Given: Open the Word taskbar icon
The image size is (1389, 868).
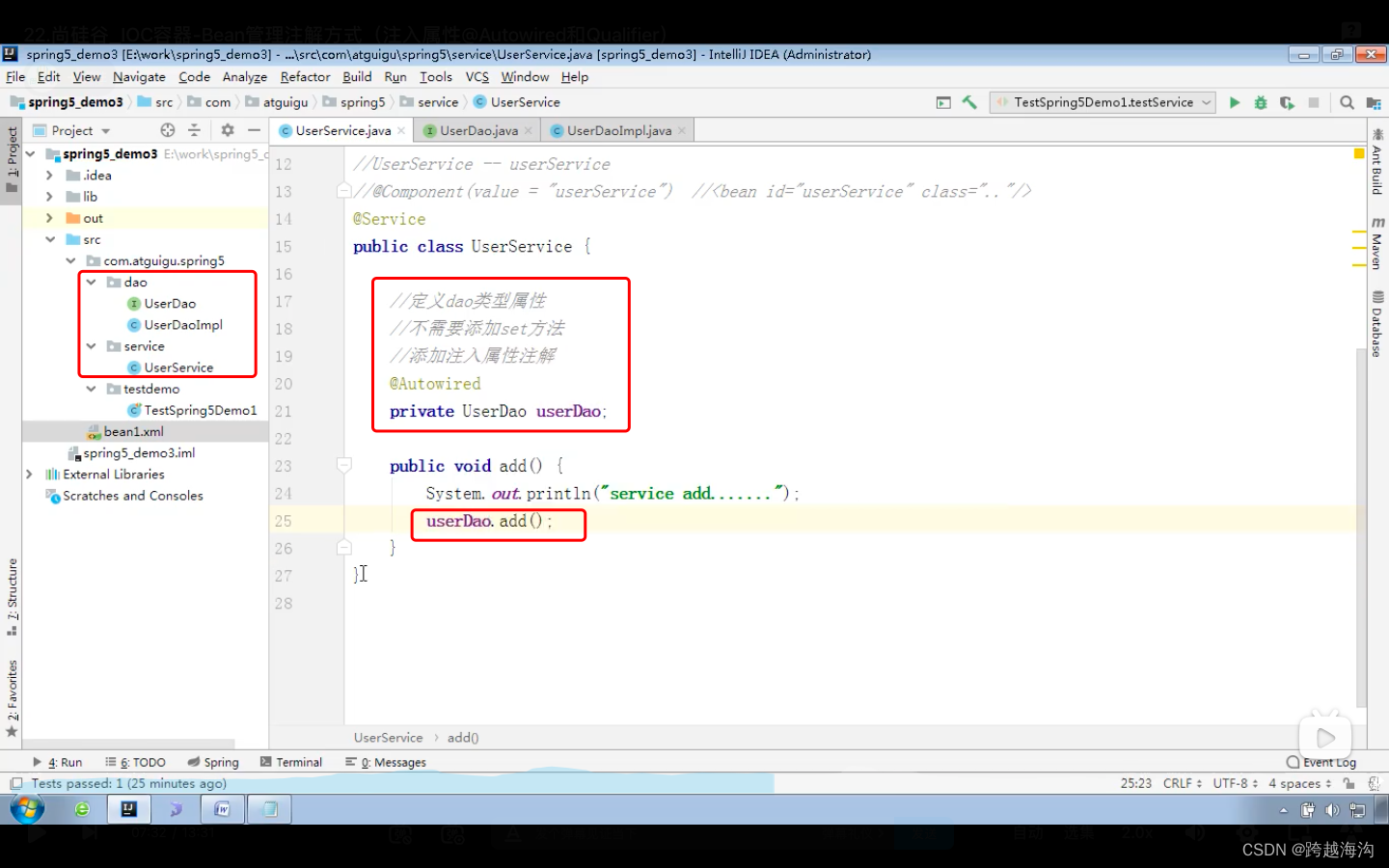Looking at the screenshot, I should coord(222,809).
